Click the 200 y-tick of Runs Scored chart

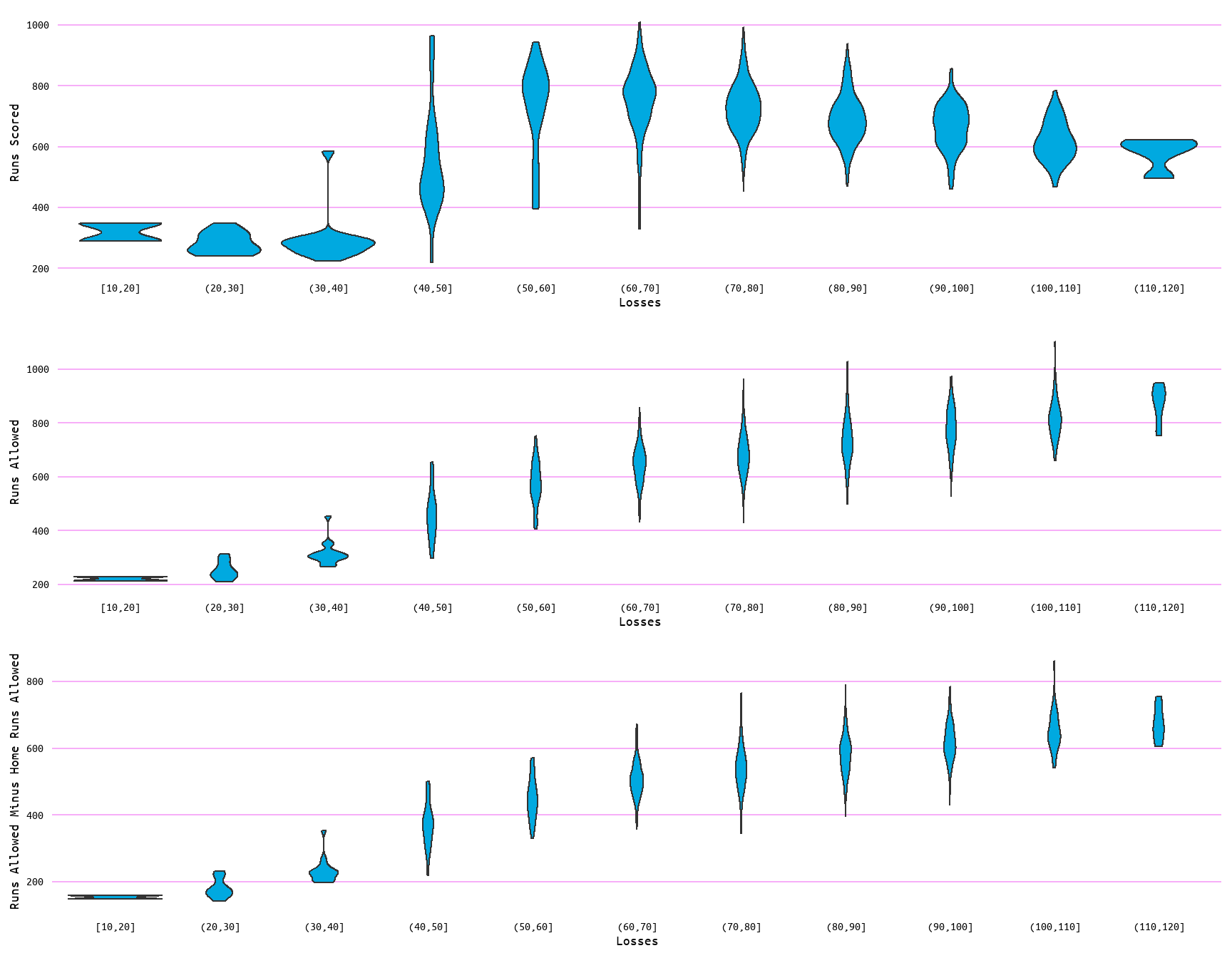tap(41, 269)
